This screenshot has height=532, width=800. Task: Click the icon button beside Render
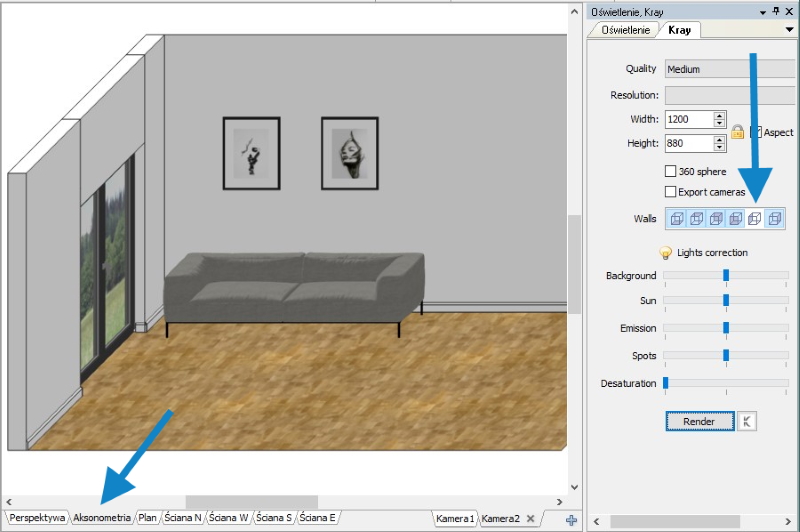point(746,421)
